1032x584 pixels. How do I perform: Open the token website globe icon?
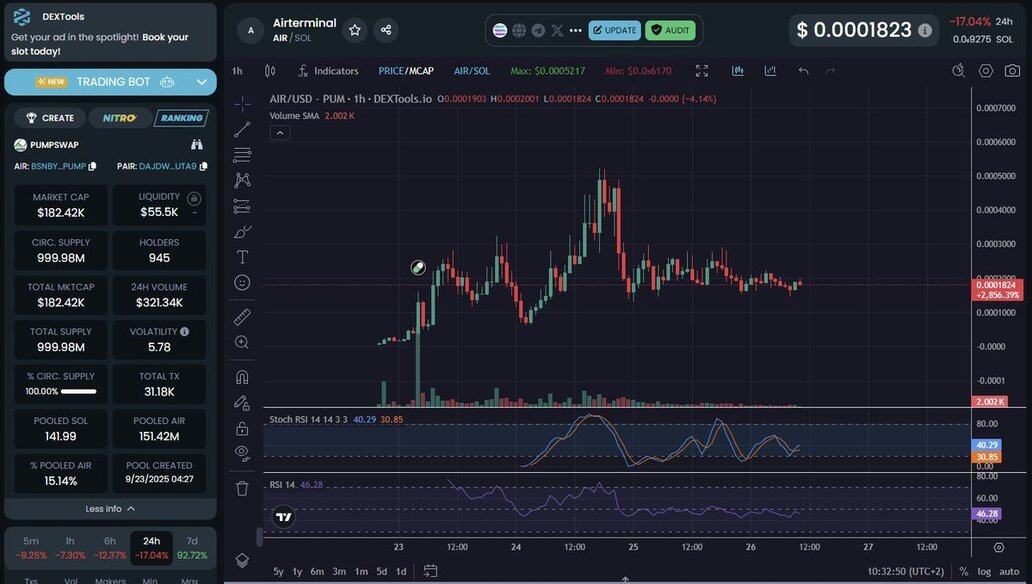519,30
